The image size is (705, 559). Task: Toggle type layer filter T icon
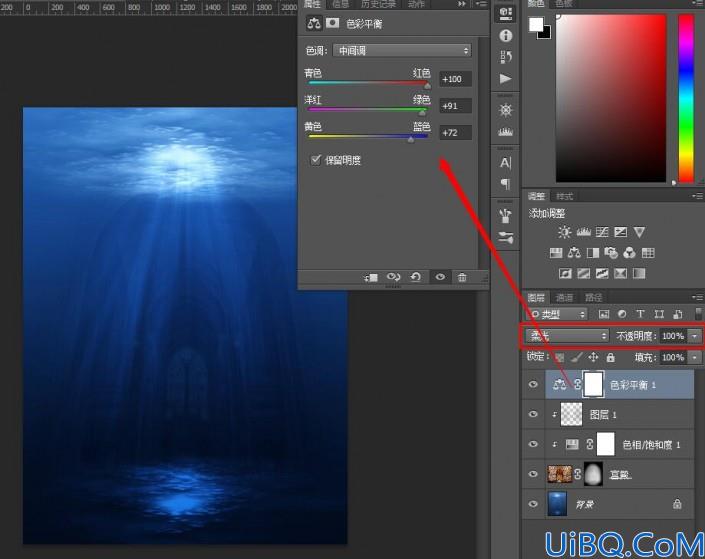pyautogui.click(x=640, y=313)
